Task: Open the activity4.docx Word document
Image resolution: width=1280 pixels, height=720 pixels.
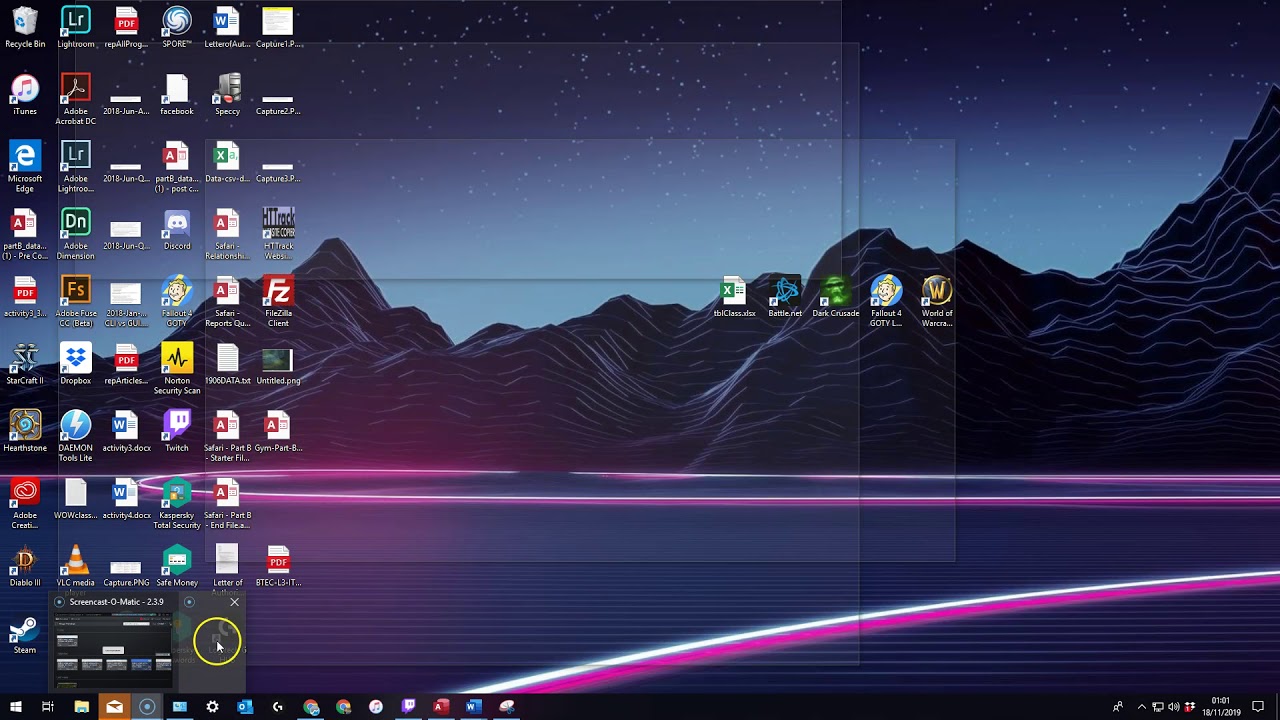Action: point(126,499)
